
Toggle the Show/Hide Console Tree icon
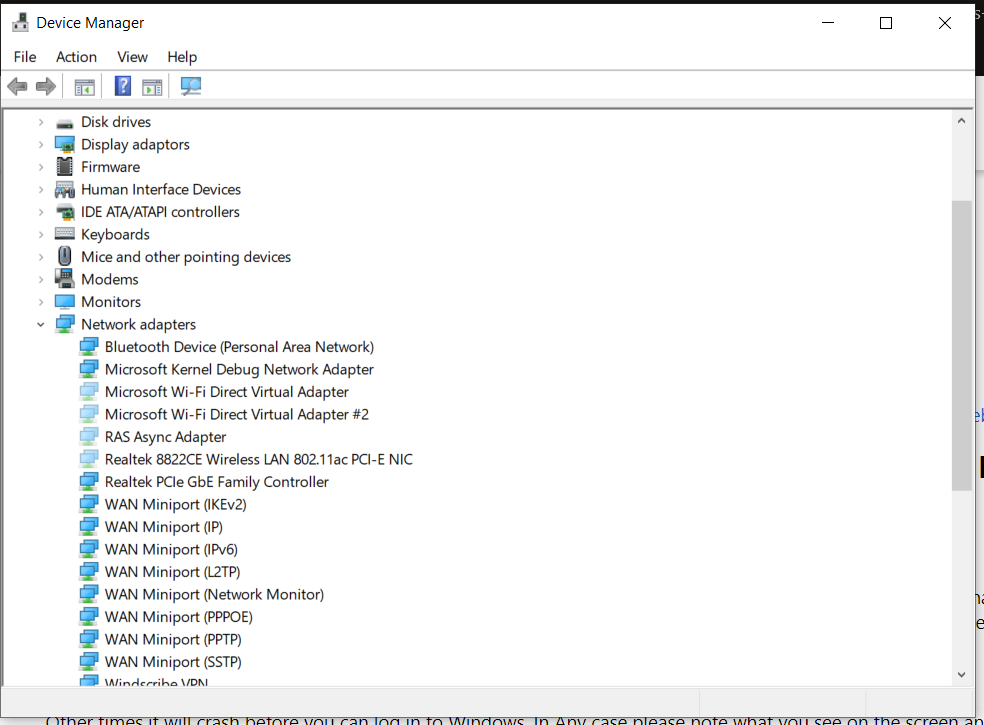(84, 87)
